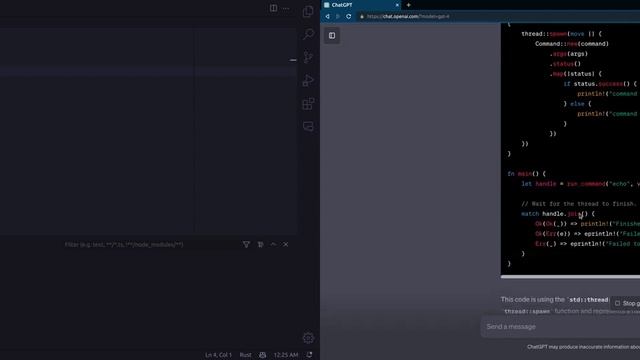
Task: Click the settings icon beside panel filter
Action: pyautogui.click(x=260, y=244)
